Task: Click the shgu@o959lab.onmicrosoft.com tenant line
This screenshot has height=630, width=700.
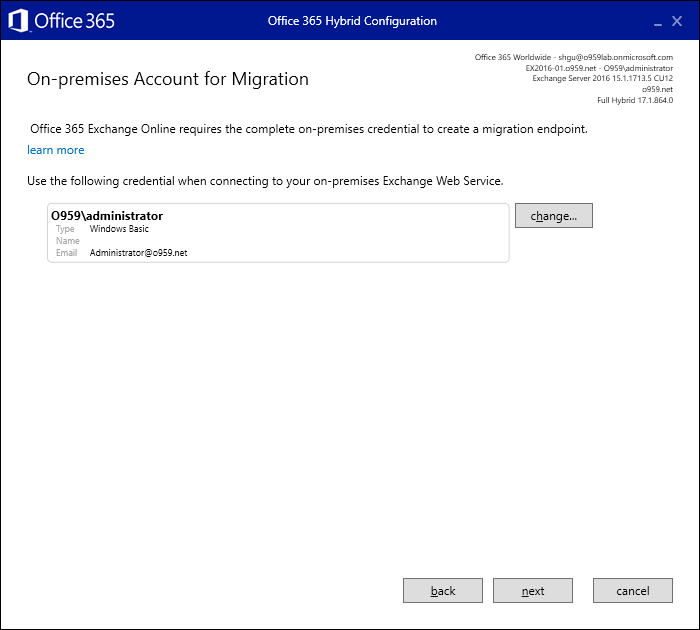Action: coord(574,57)
